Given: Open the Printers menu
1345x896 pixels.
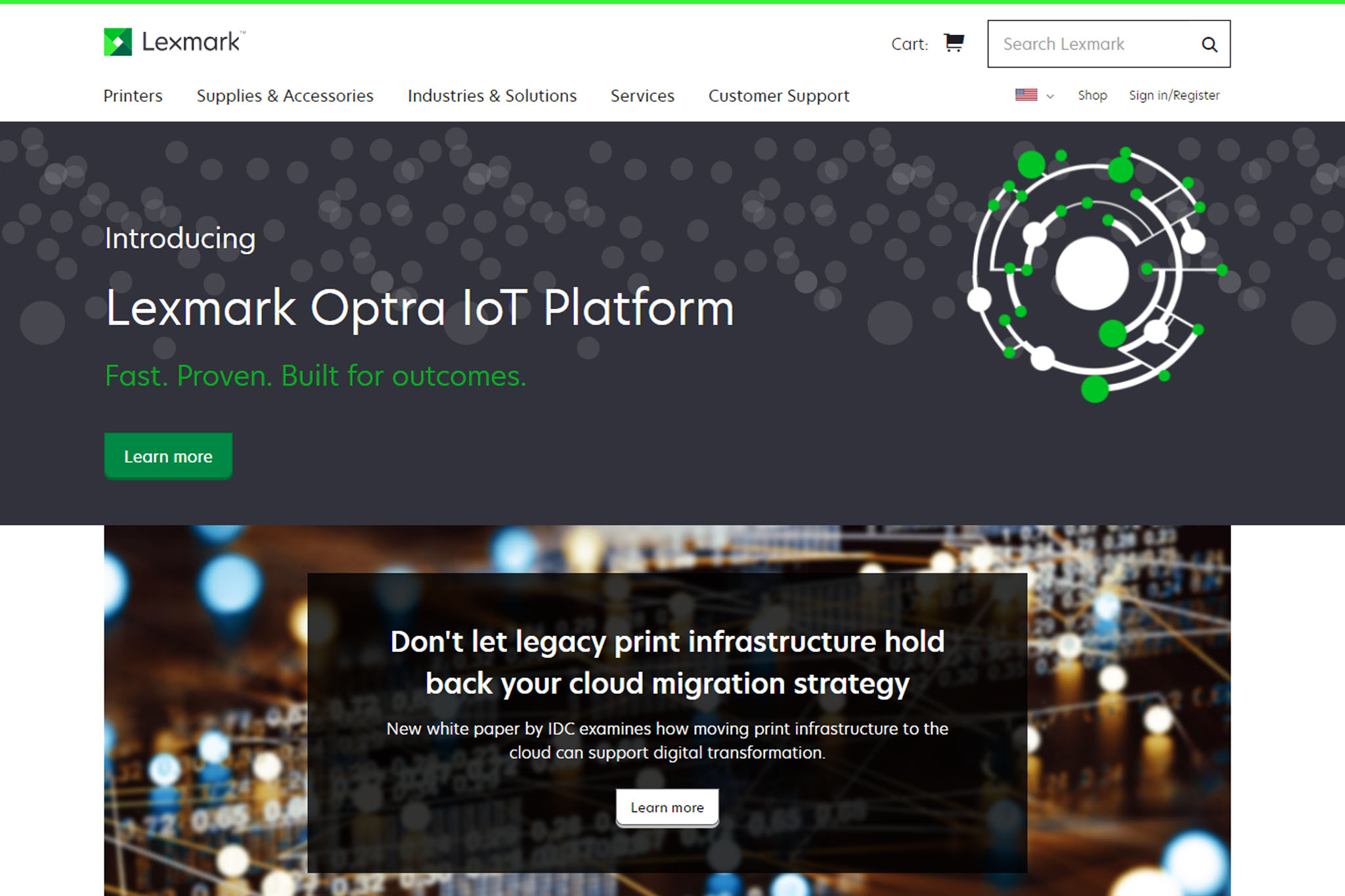Looking at the screenshot, I should (x=133, y=96).
